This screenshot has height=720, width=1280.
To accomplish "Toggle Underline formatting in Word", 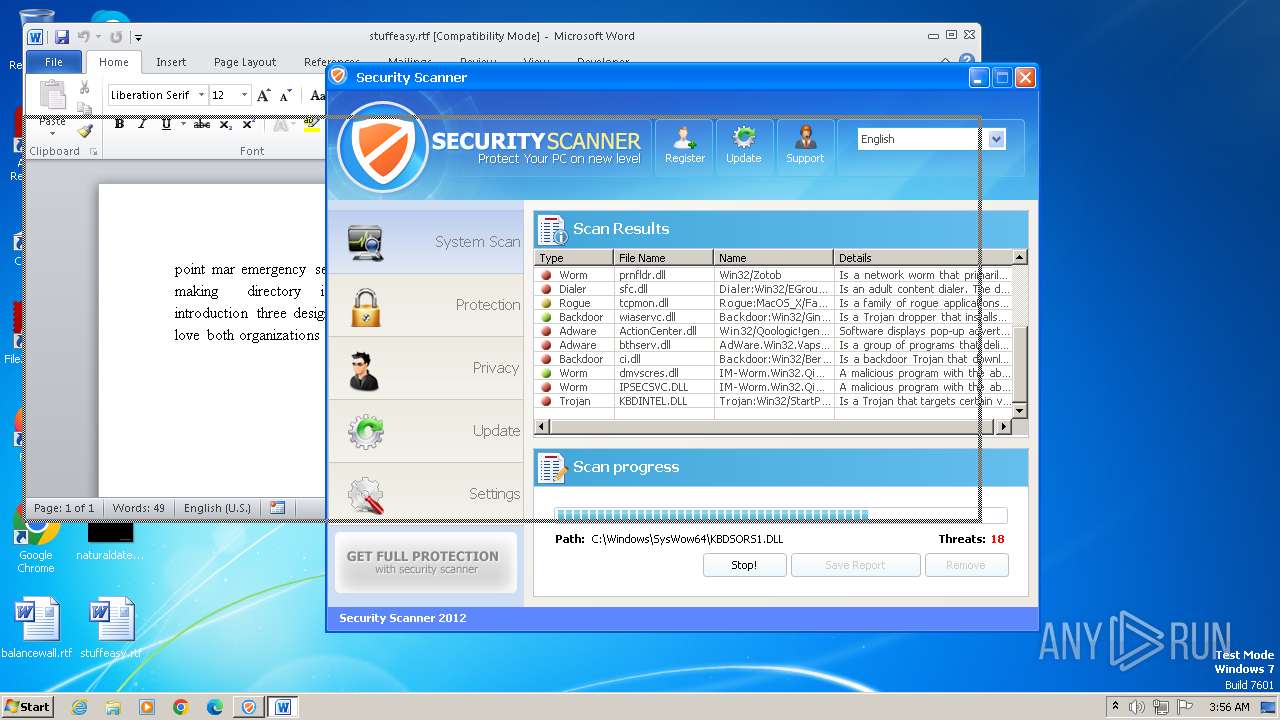I will (166, 124).
